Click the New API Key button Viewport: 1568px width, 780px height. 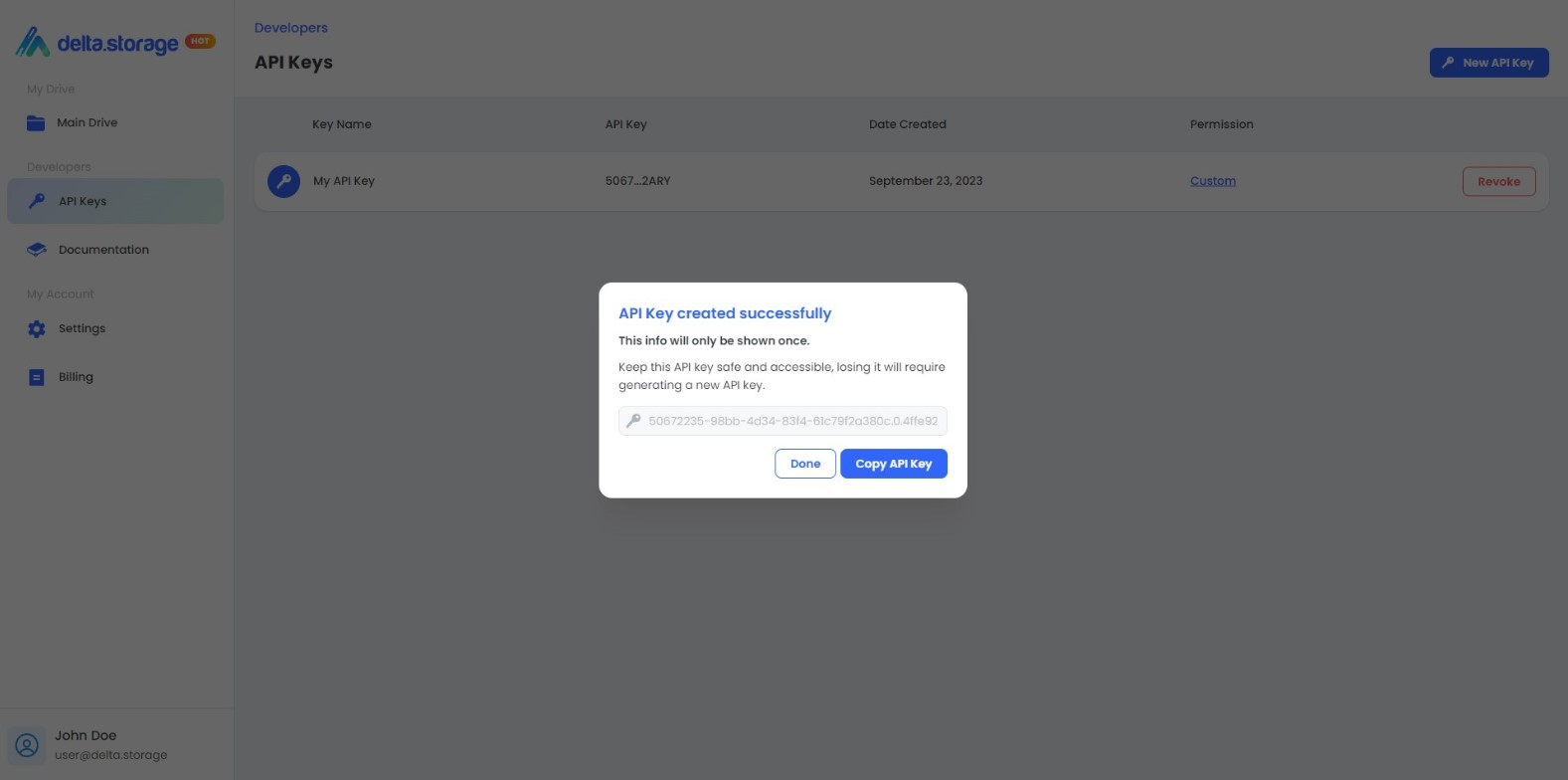(1488, 63)
